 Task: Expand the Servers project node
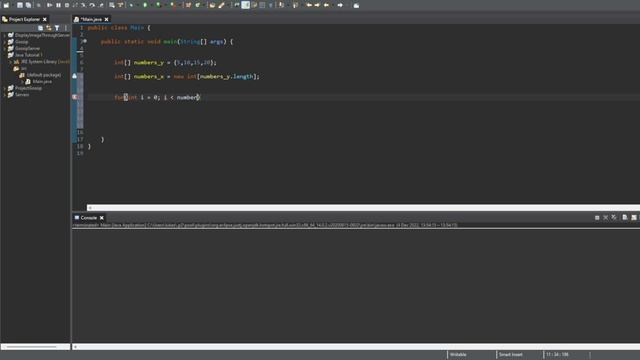tap(5, 95)
